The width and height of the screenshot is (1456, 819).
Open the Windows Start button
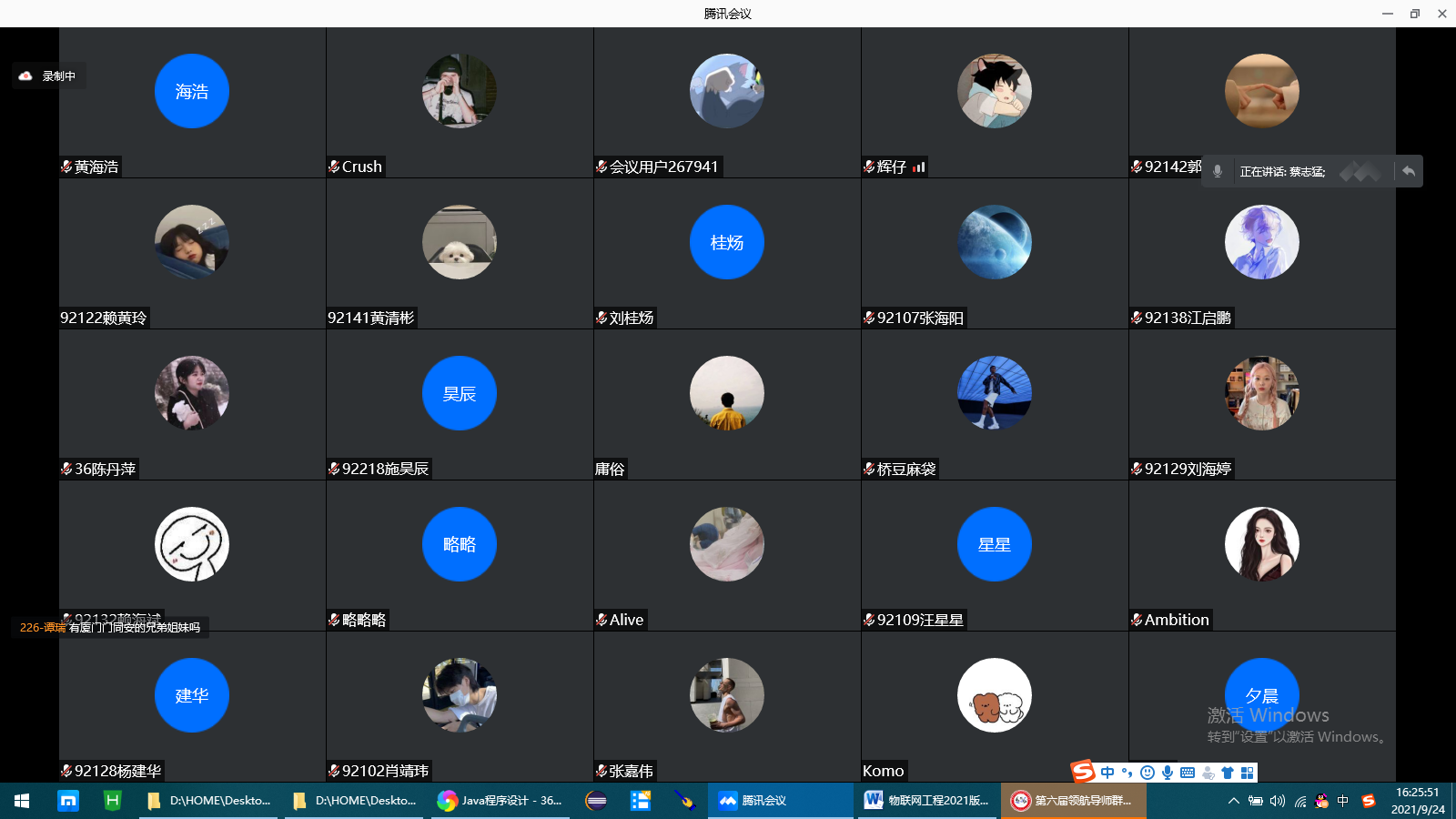tap(22, 801)
